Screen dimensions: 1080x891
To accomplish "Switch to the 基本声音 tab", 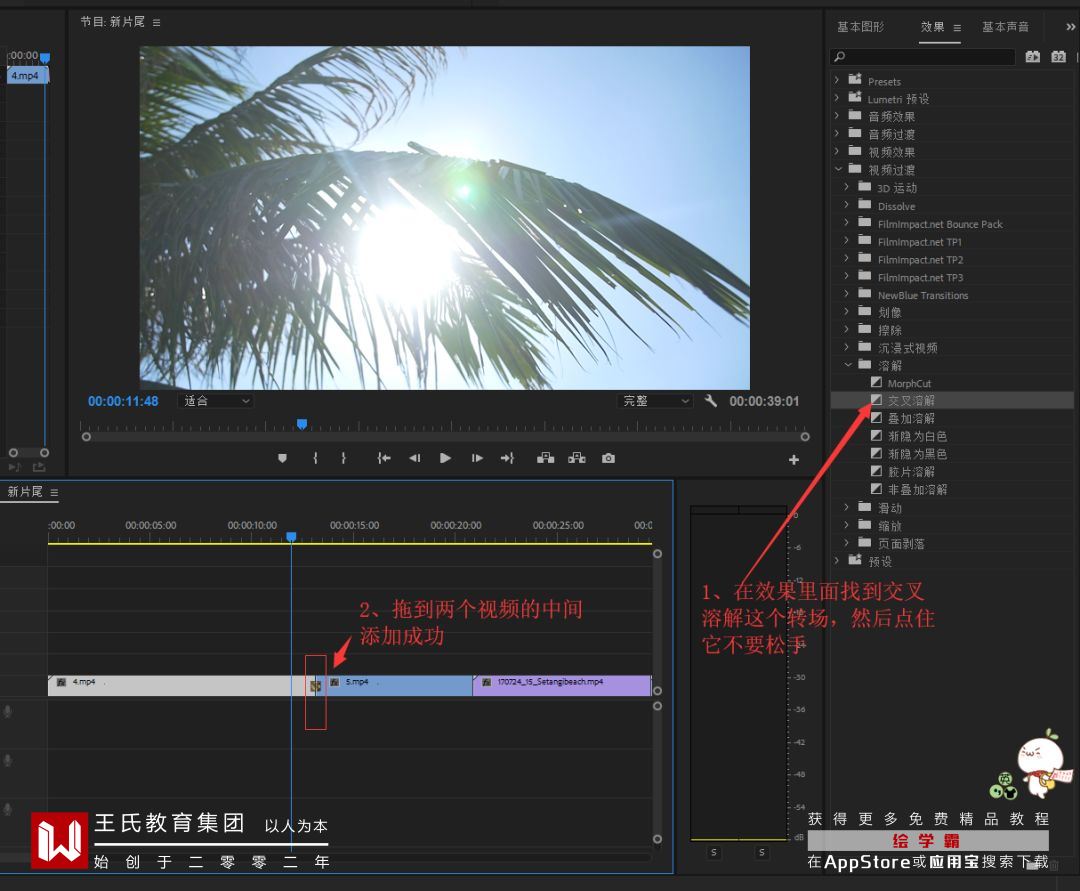I will coord(1005,27).
